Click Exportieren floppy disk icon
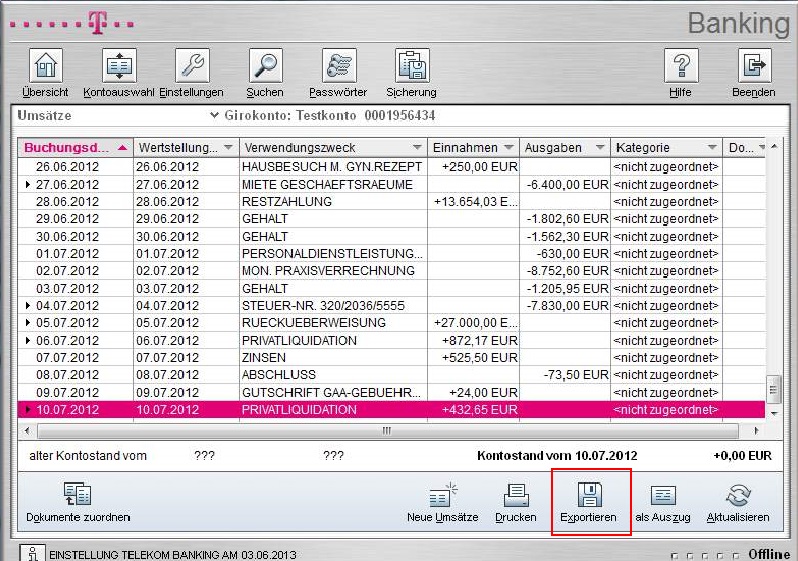This screenshot has height=561, width=798. click(x=589, y=494)
